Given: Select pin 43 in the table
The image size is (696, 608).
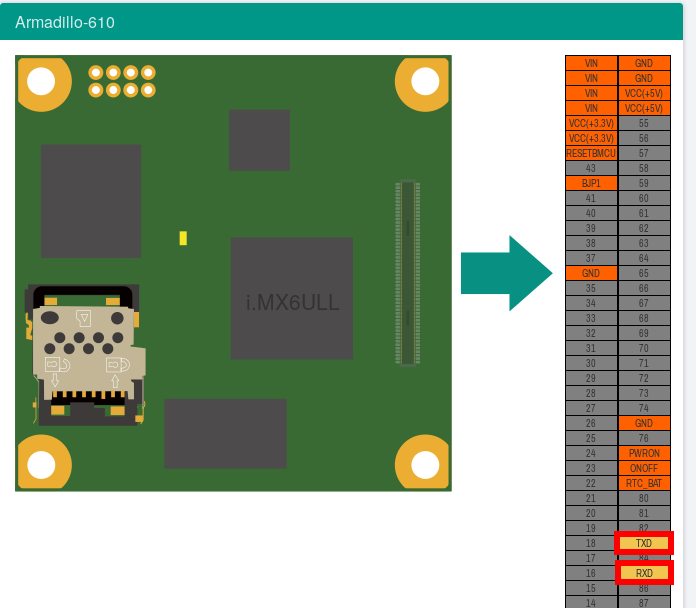Looking at the screenshot, I should point(591,168).
